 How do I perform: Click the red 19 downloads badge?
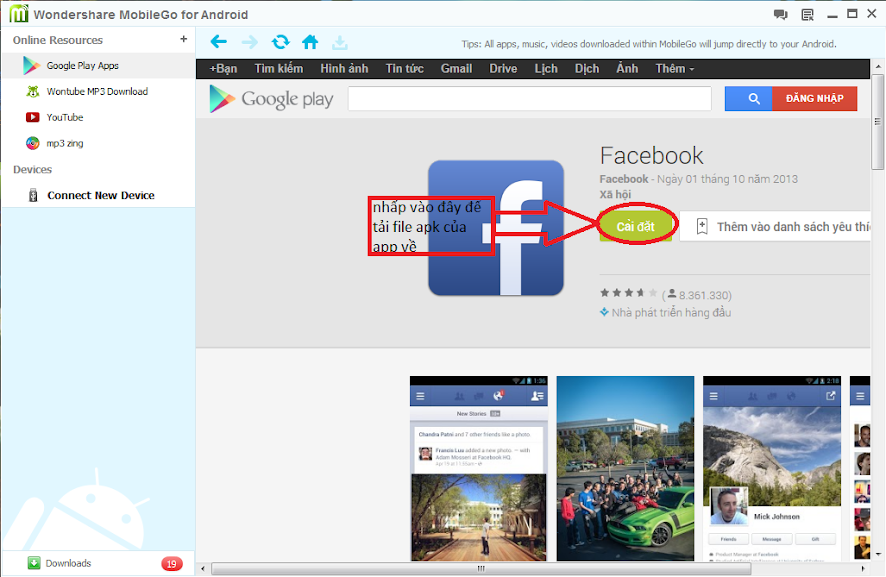(172, 563)
